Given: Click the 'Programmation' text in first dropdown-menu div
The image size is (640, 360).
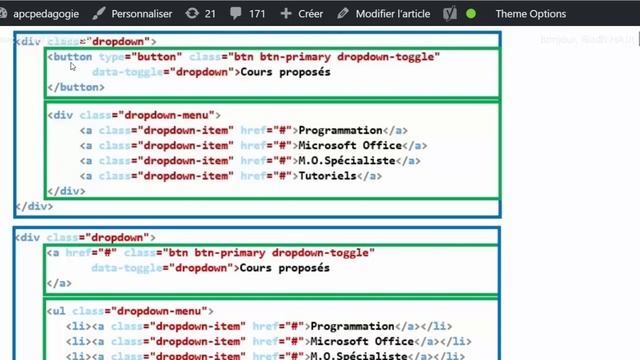Looking at the screenshot, I should pos(340,131).
